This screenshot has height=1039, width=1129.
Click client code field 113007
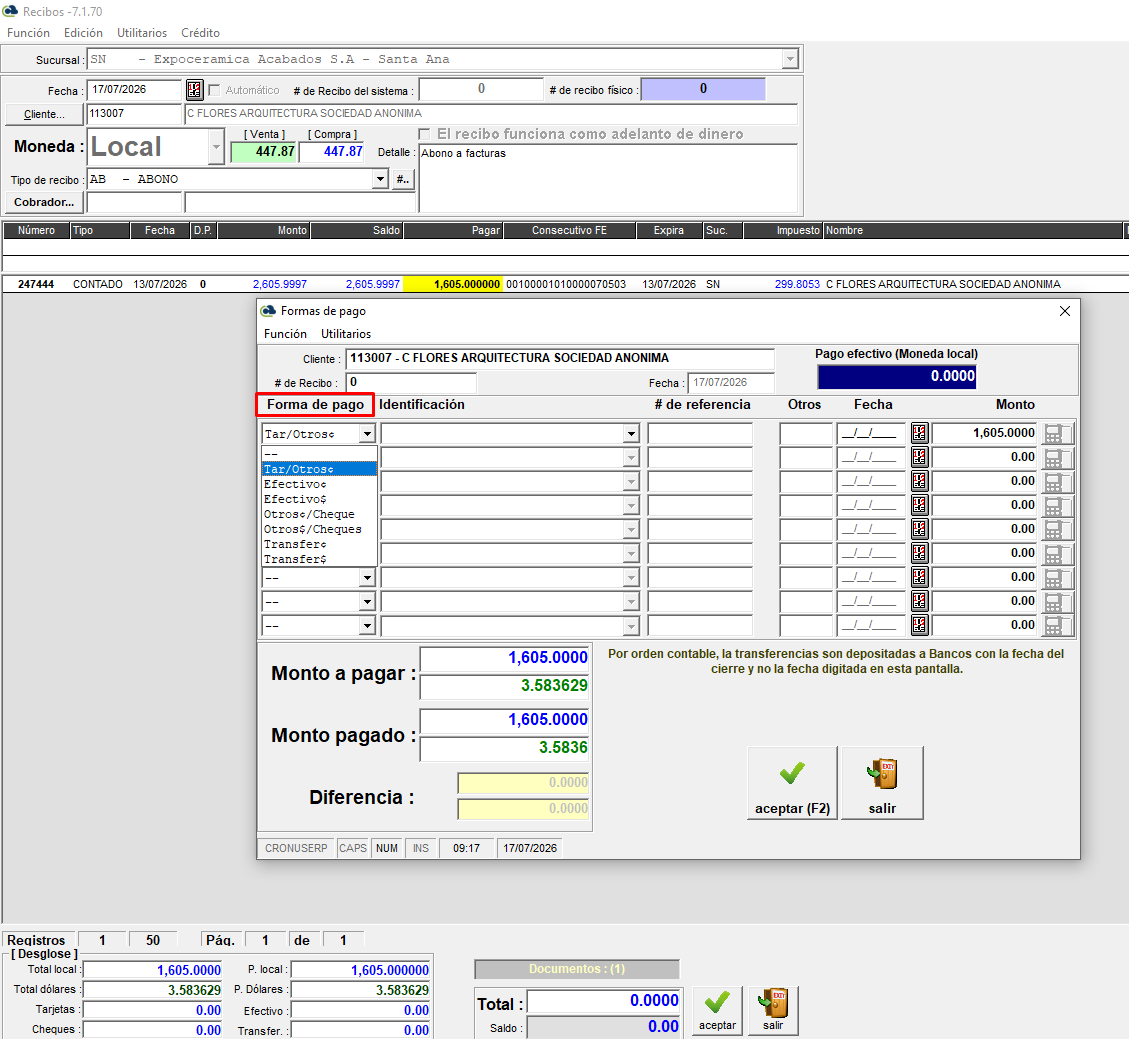134,114
